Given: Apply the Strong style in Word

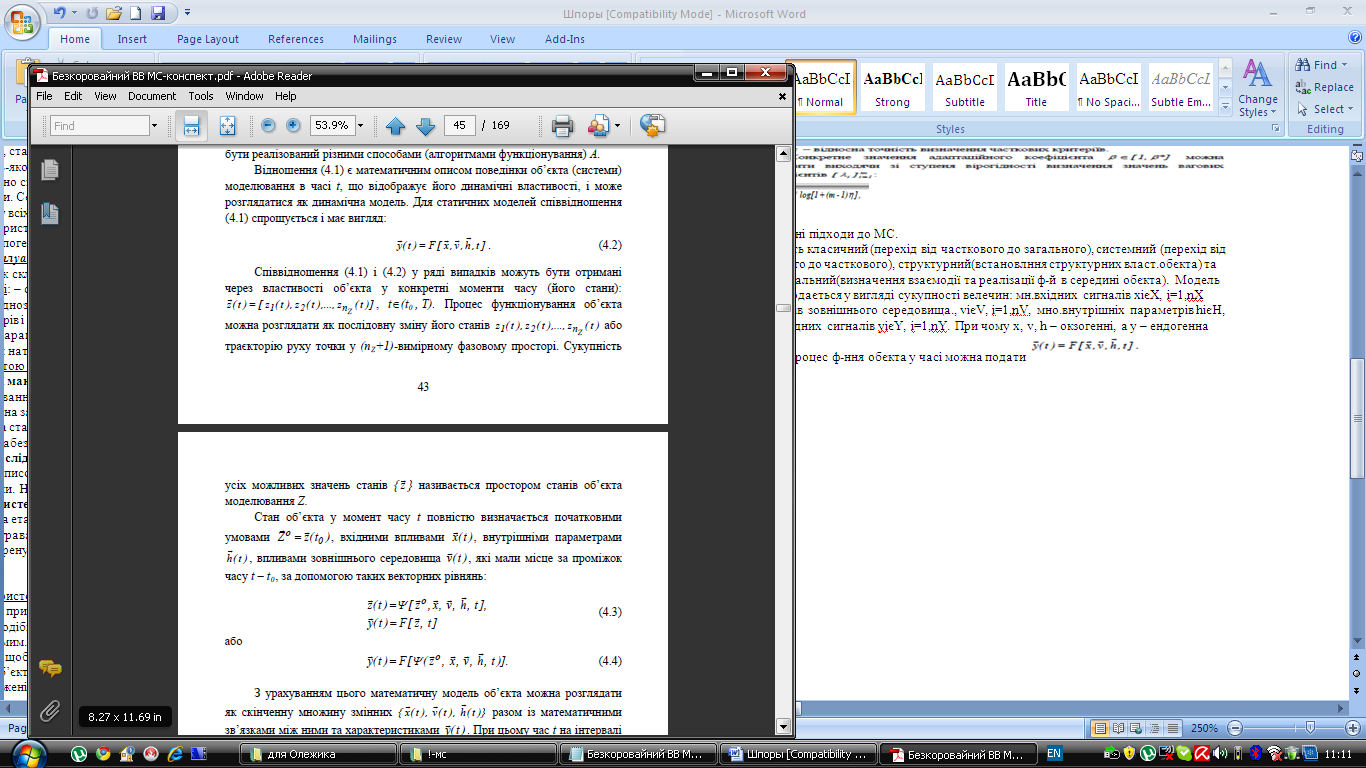Looking at the screenshot, I should pos(893,88).
